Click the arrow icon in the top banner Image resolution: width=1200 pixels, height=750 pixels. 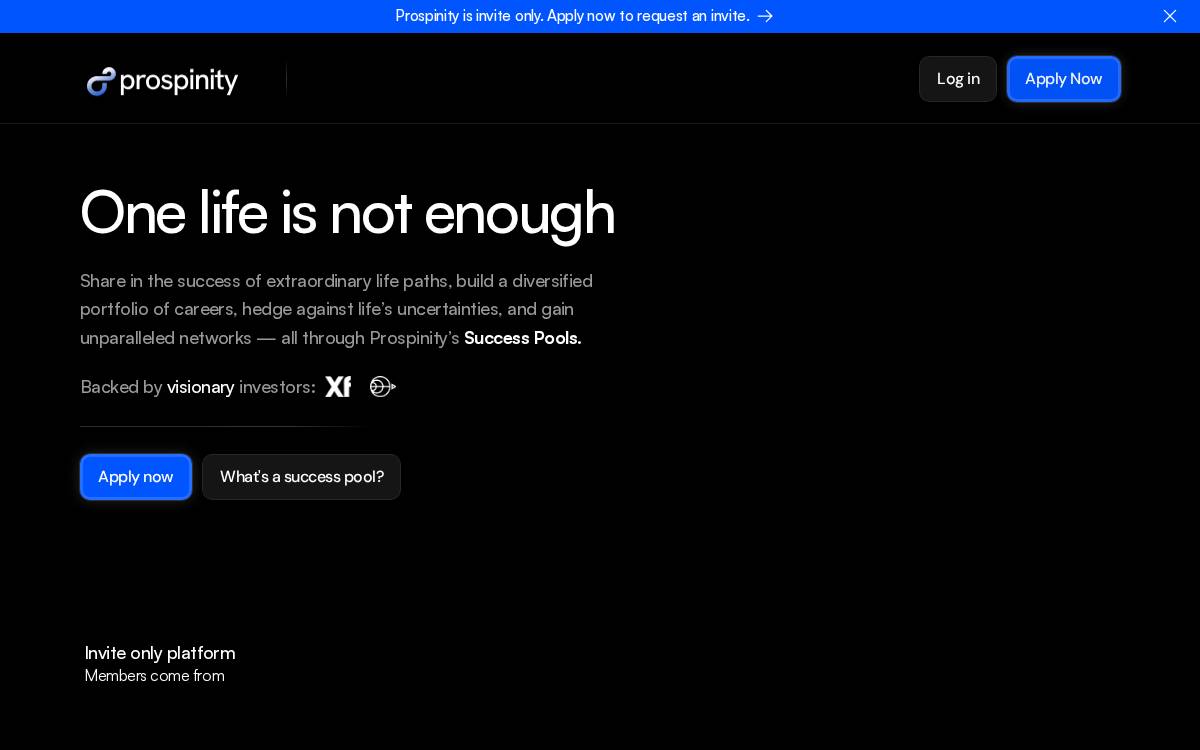(x=765, y=16)
